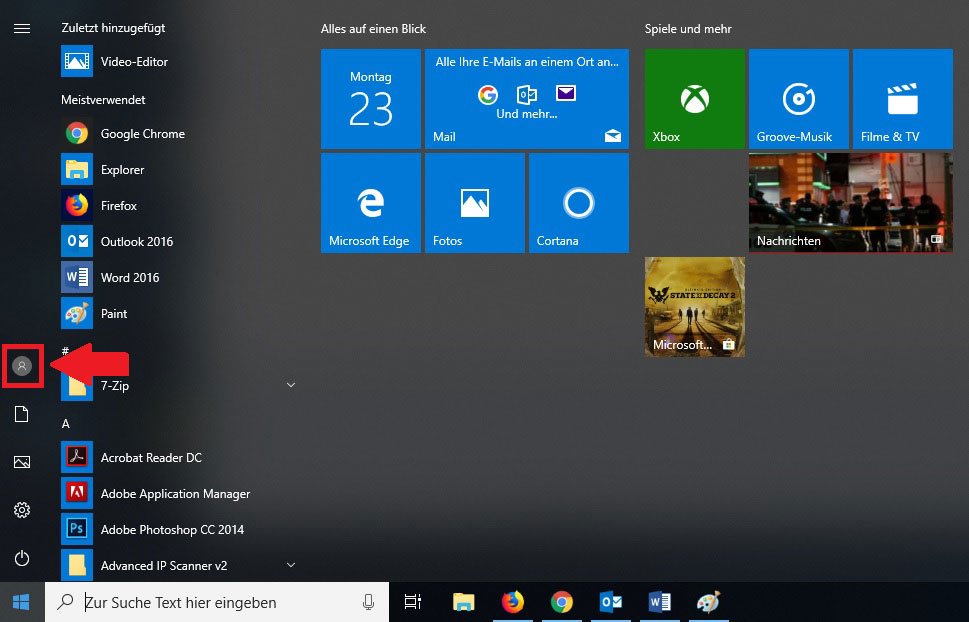Screen dimensions: 969x622
Task: Click the 'Zuletzt hinzugefügt' heading
Action: tap(113, 28)
